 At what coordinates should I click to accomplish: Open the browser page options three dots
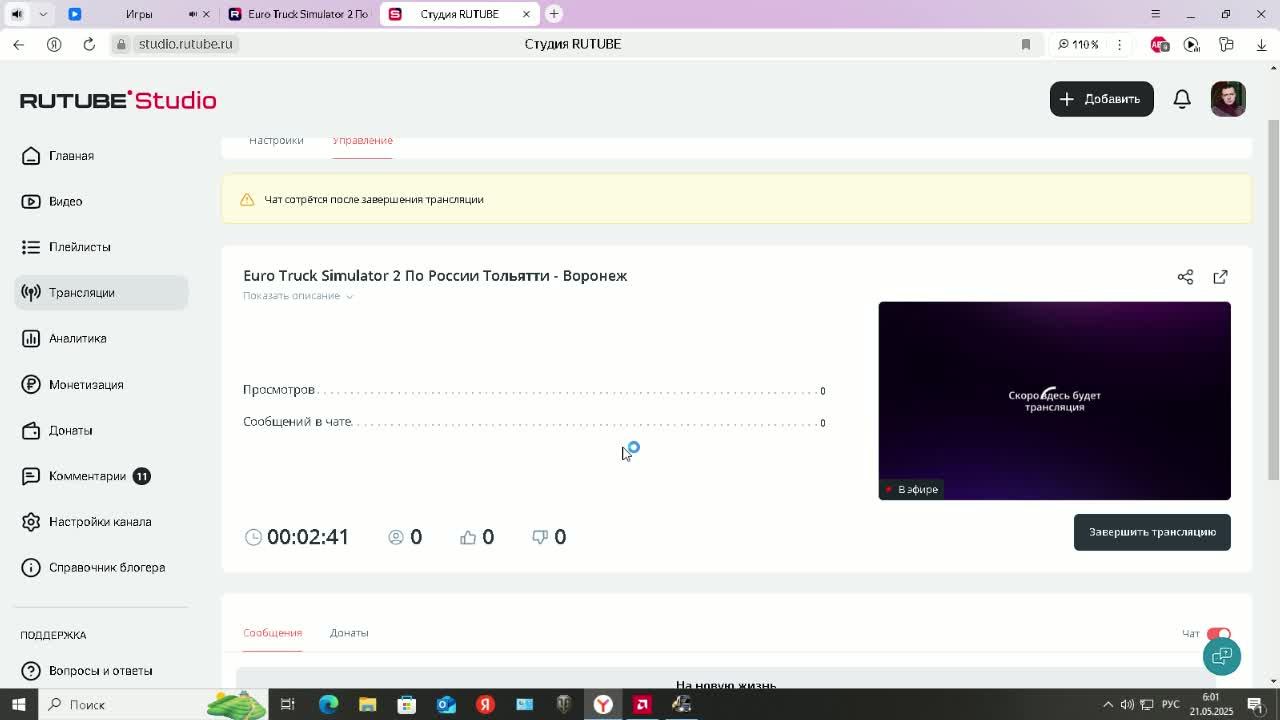point(1119,44)
